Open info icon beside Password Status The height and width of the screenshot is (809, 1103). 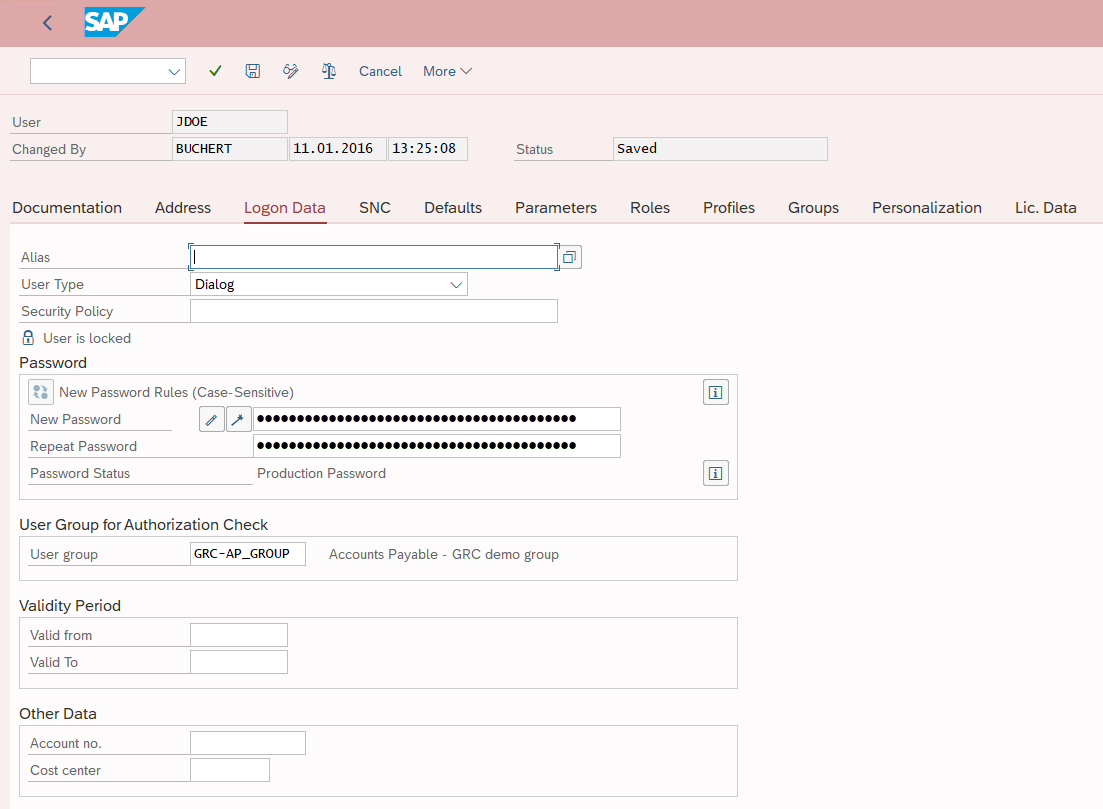pyautogui.click(x=715, y=473)
